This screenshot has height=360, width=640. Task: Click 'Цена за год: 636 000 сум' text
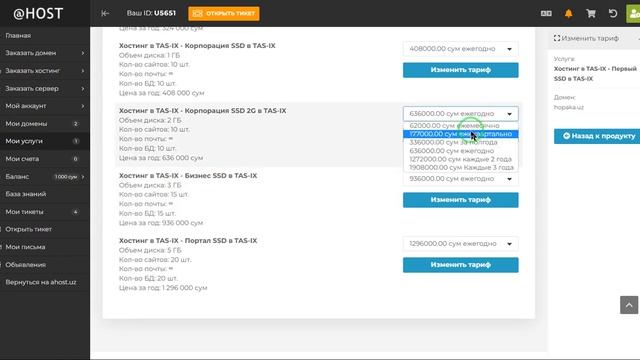click(x=161, y=158)
